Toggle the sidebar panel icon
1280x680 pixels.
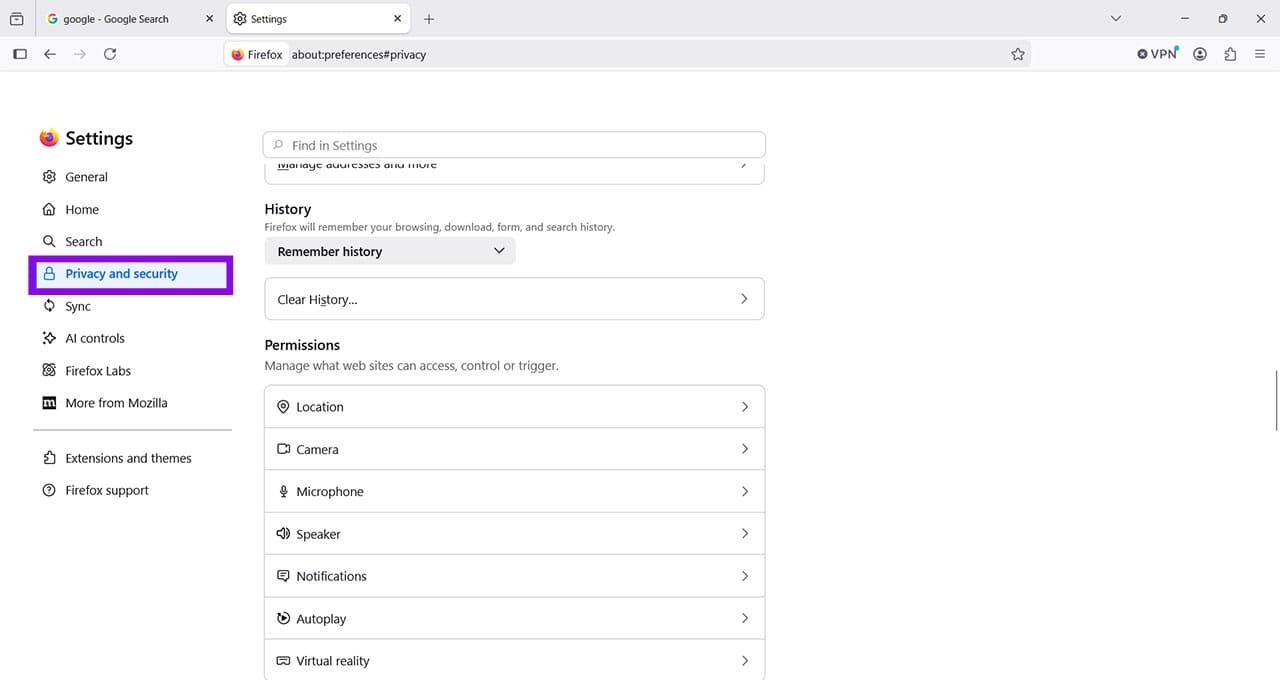coord(20,54)
